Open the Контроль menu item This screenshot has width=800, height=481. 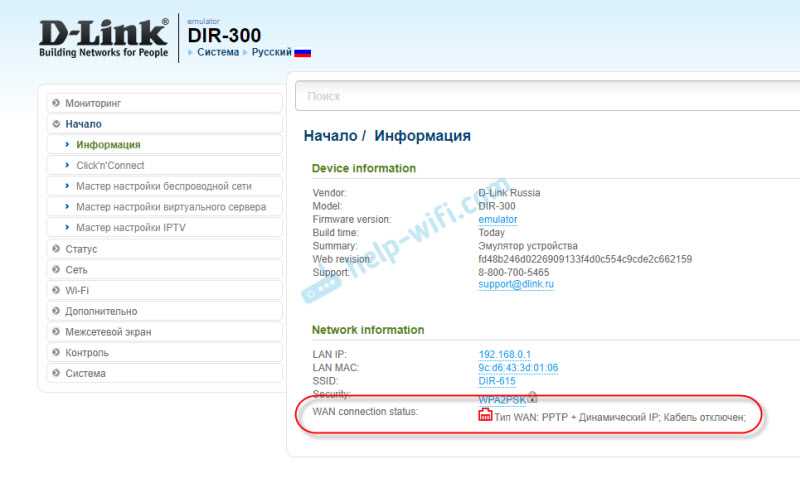[164, 352]
